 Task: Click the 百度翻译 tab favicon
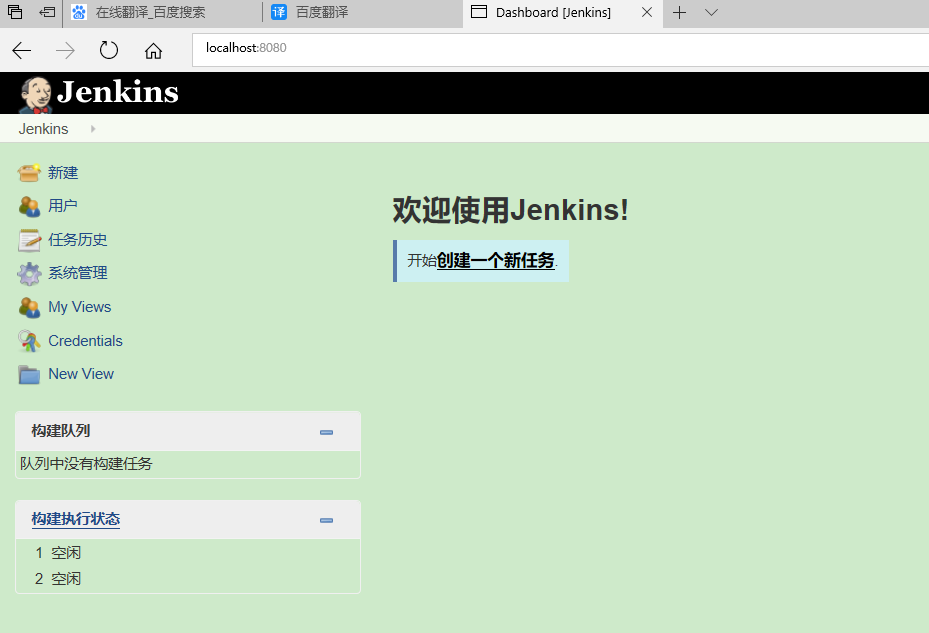278,12
